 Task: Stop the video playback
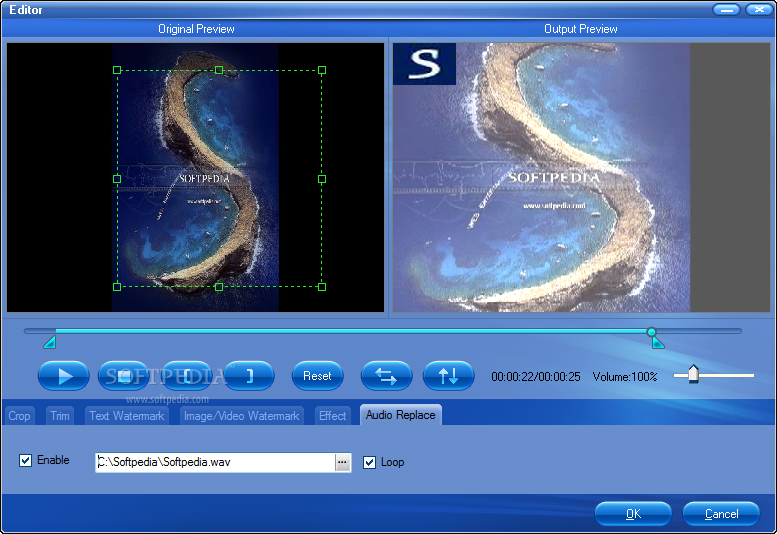124,376
